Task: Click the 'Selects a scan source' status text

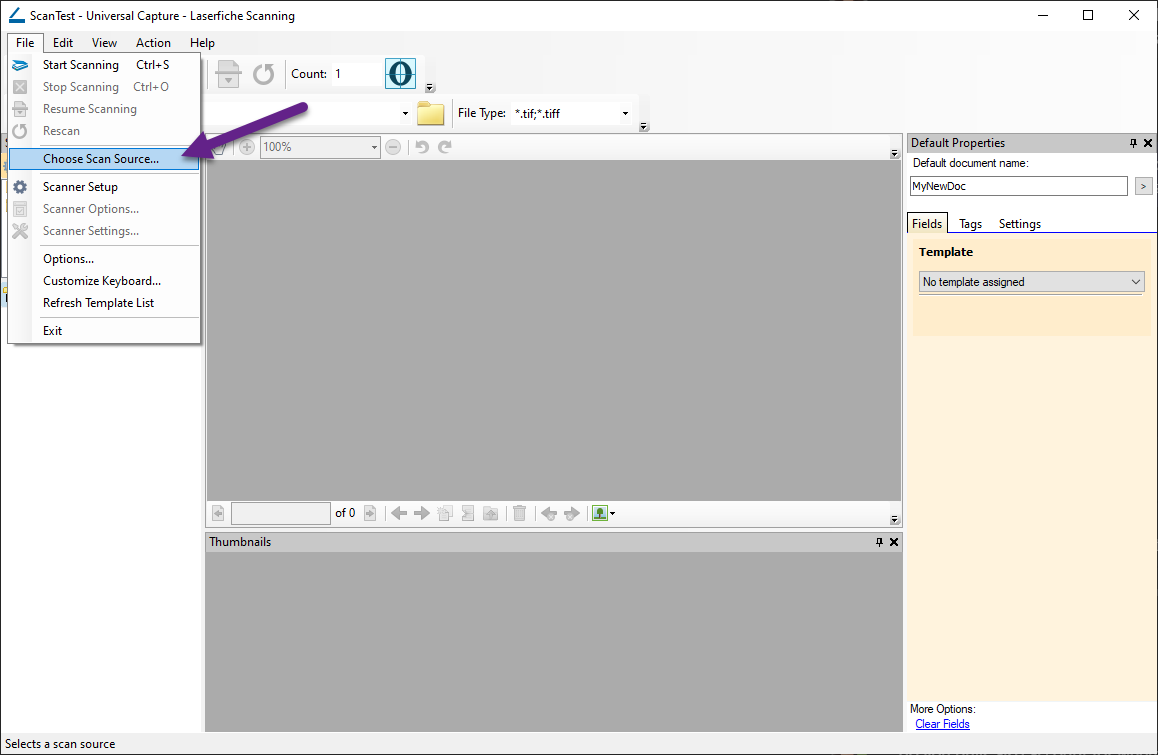Action: point(60,744)
